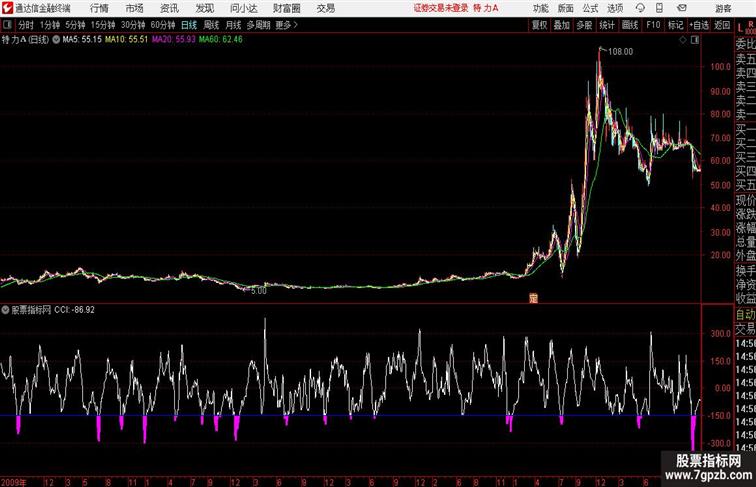
Task: Click the MA10: 55.51 indicator label
Action: (126, 40)
